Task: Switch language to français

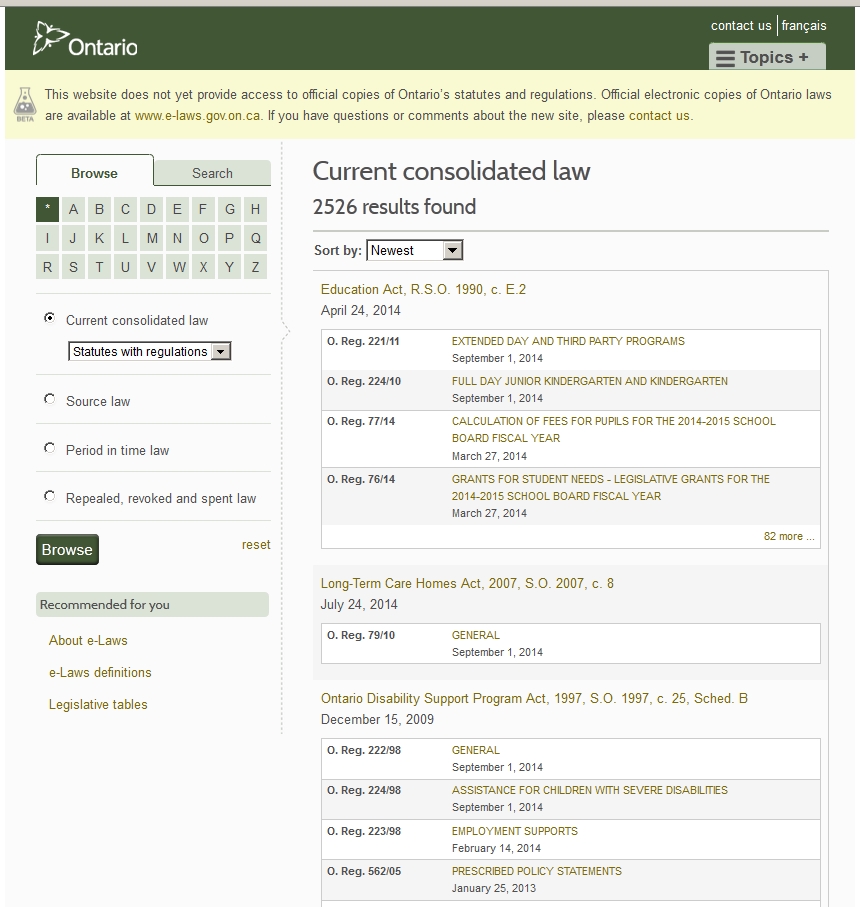Action: pos(804,25)
